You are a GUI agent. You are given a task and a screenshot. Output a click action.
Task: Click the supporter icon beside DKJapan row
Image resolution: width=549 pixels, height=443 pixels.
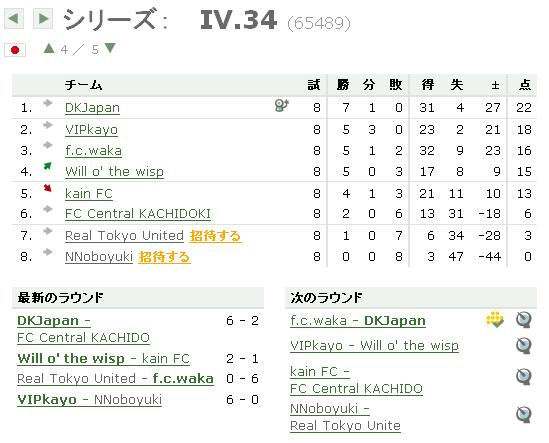(282, 105)
